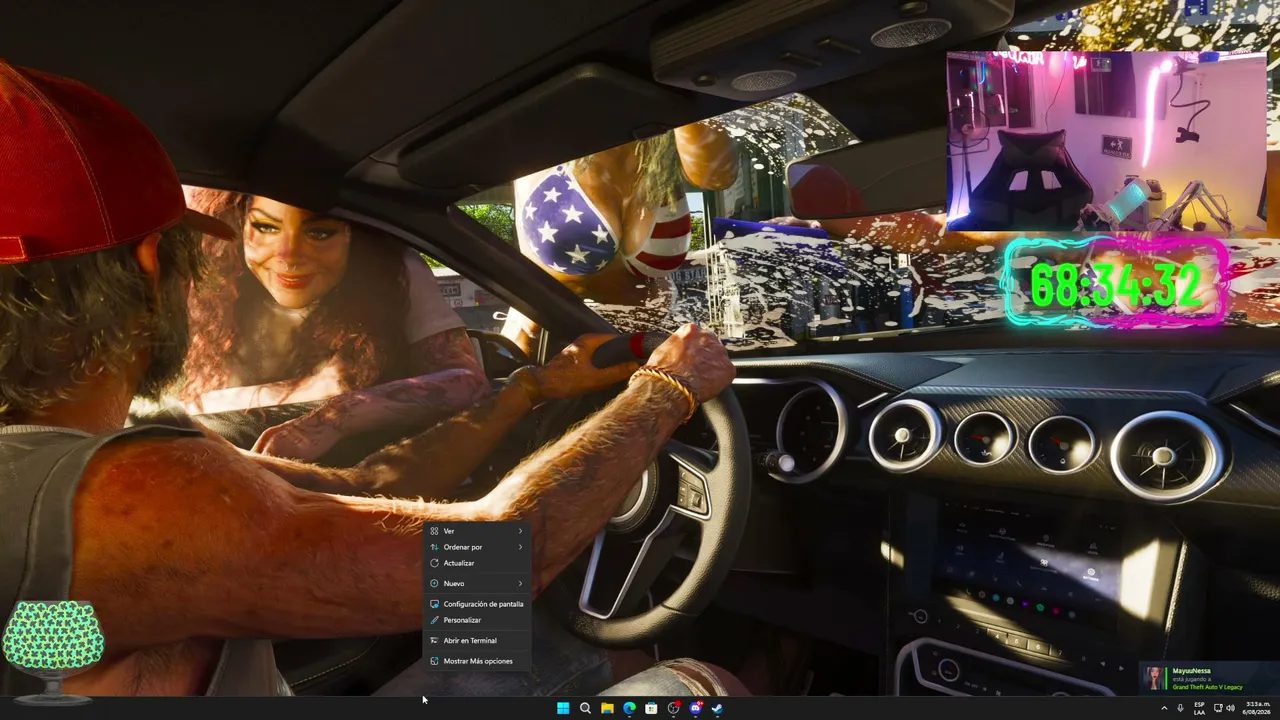The height and width of the screenshot is (720, 1280).
Task: Expand the Nuevo submenu
Action: (477, 583)
